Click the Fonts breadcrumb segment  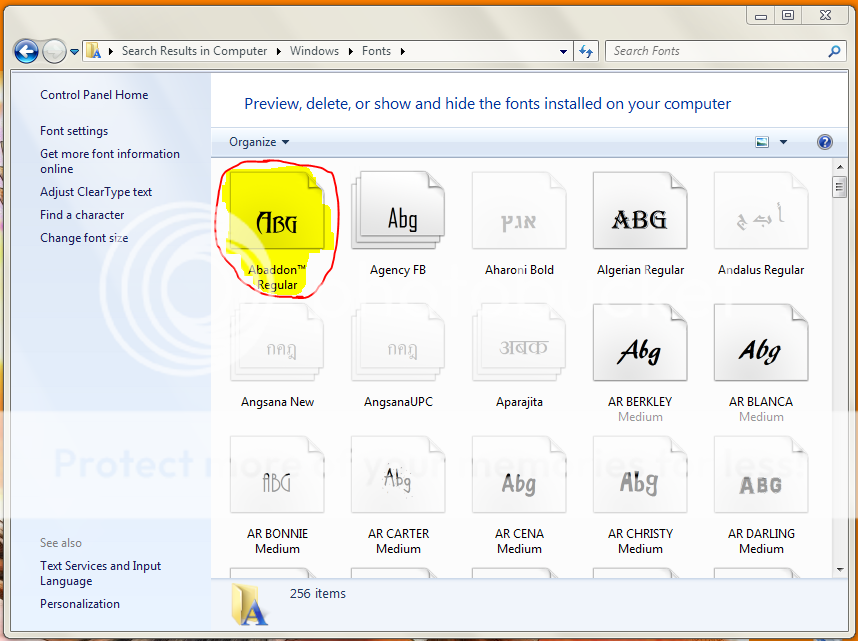pos(376,51)
